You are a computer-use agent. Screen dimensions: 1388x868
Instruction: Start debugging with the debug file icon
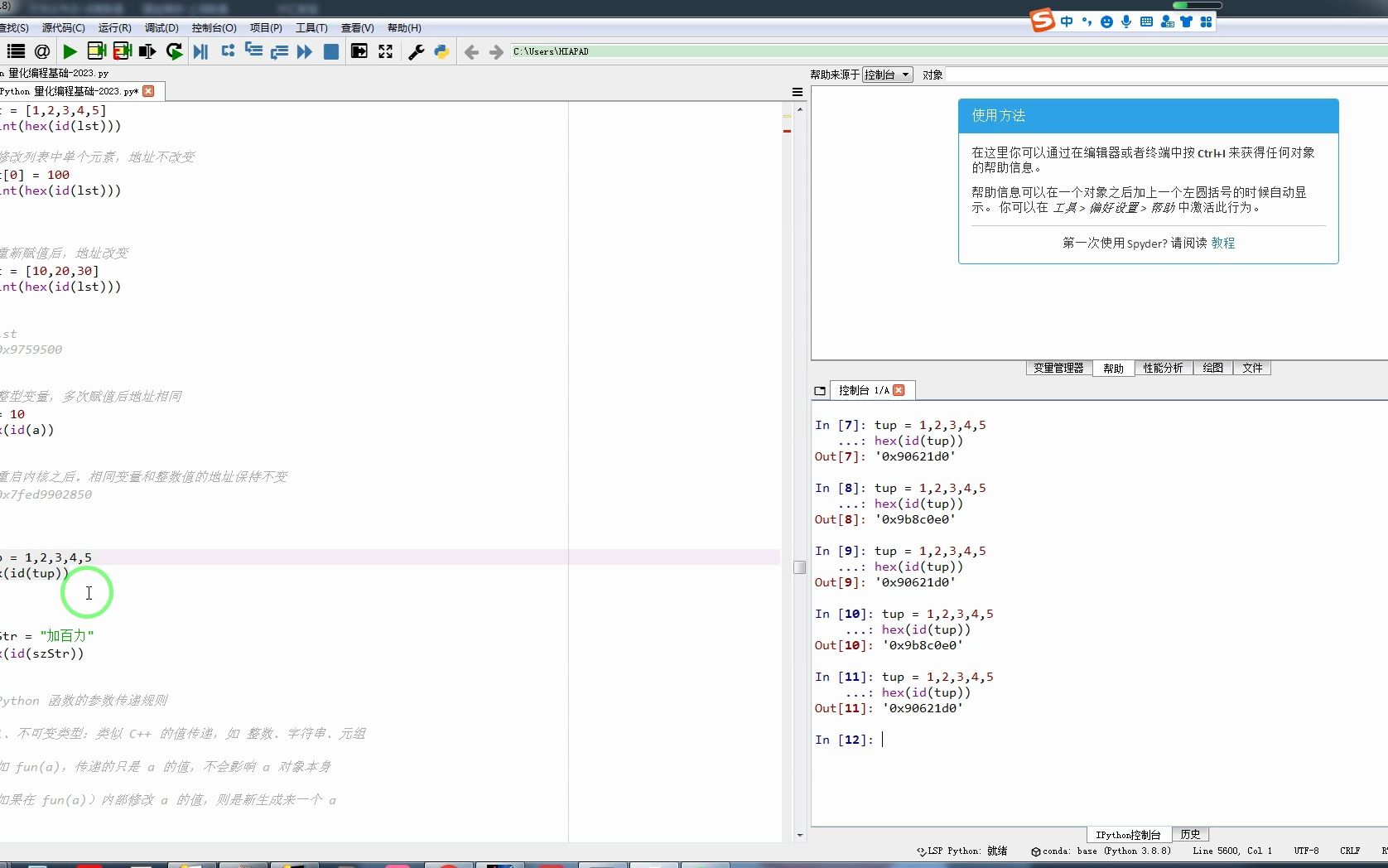(200, 51)
